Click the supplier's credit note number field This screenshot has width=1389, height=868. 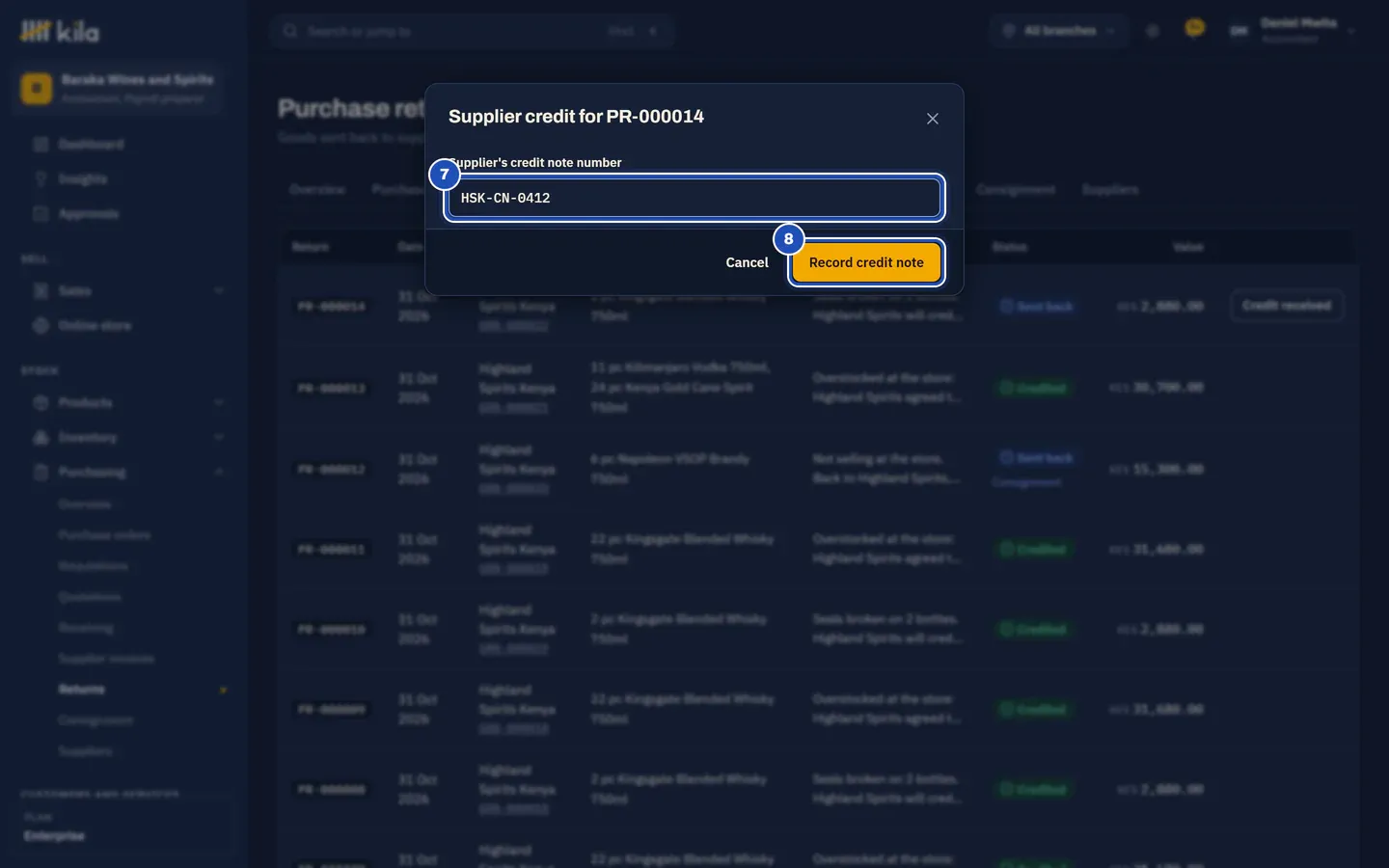(694, 198)
